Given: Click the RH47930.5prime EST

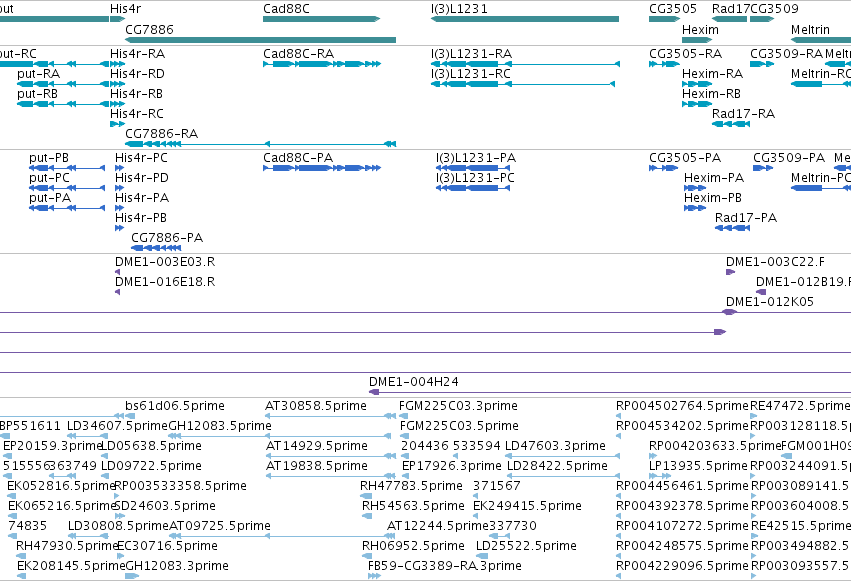Looking at the screenshot, I should point(22,557).
